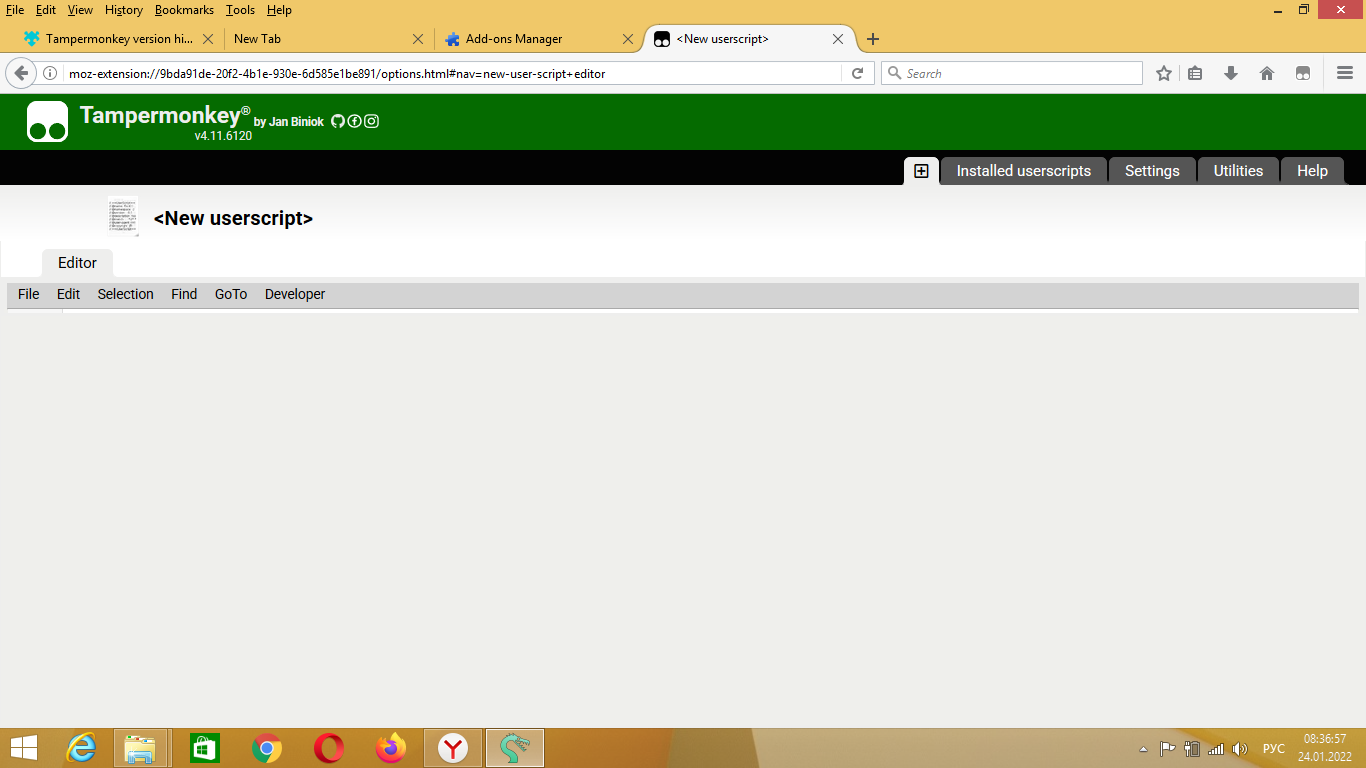This screenshot has height=768, width=1366.
Task: Go back with browser back arrow
Action: [x=20, y=73]
